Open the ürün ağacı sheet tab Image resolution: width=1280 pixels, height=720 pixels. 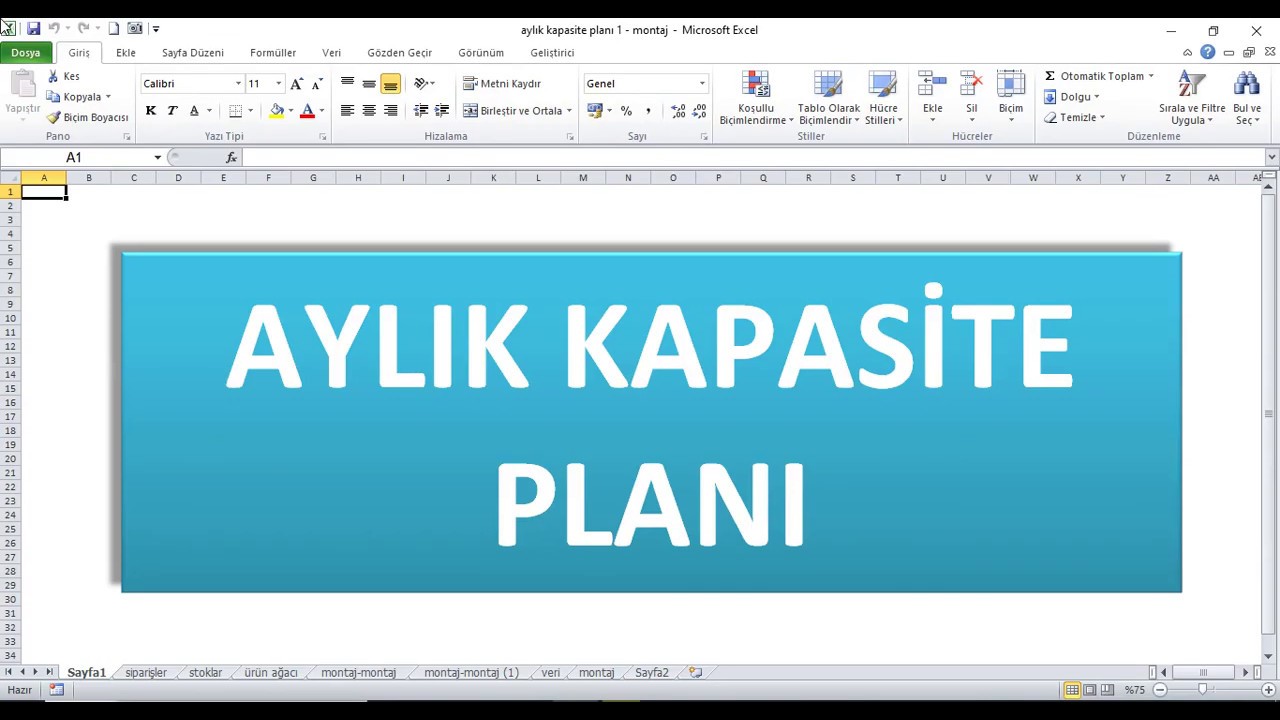pyautogui.click(x=271, y=673)
